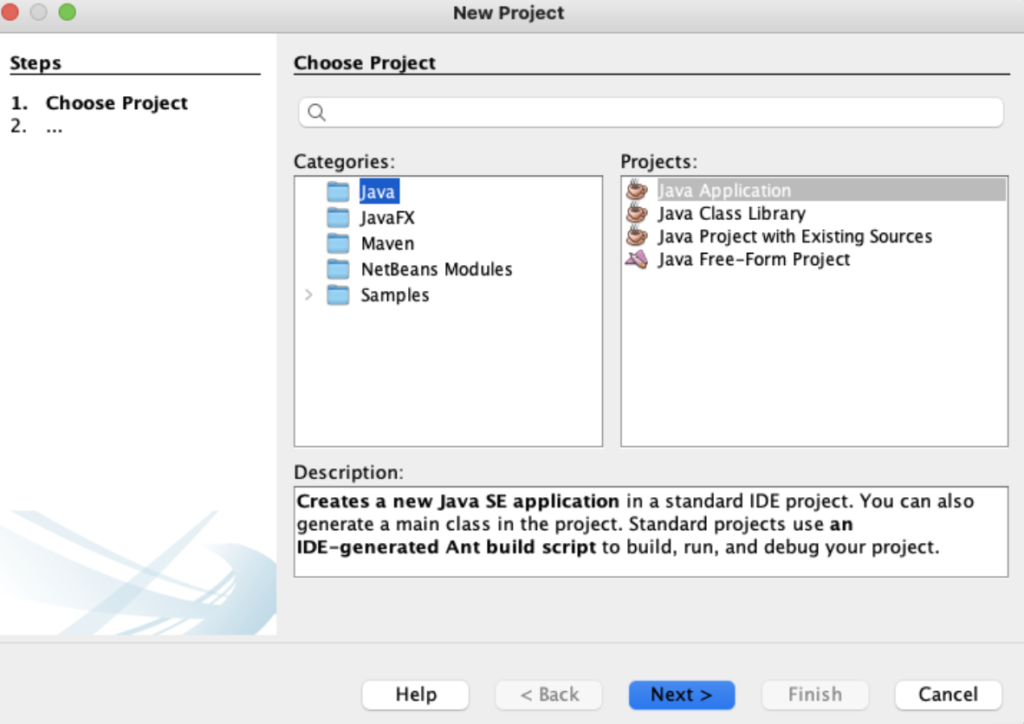The width and height of the screenshot is (1024, 724).
Task: Click the Choose Project step
Action: pos(116,103)
